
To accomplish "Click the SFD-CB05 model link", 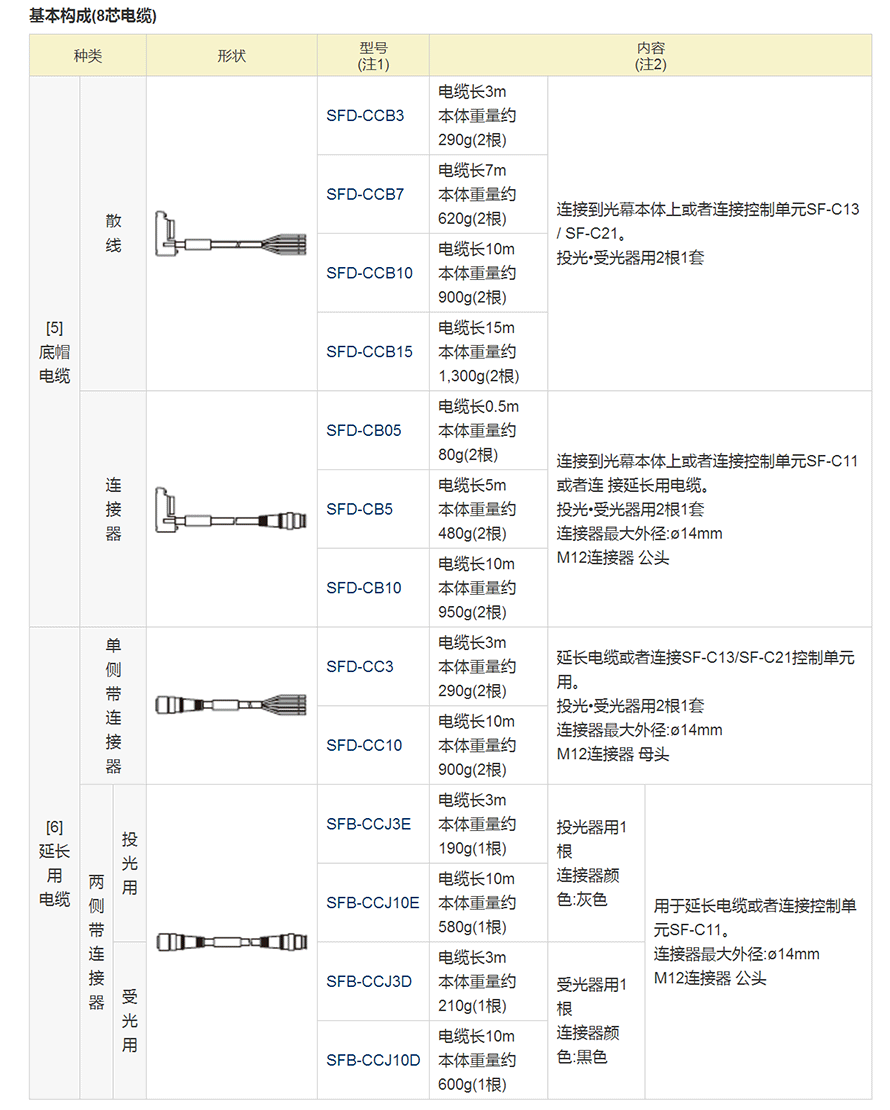I will tap(364, 431).
